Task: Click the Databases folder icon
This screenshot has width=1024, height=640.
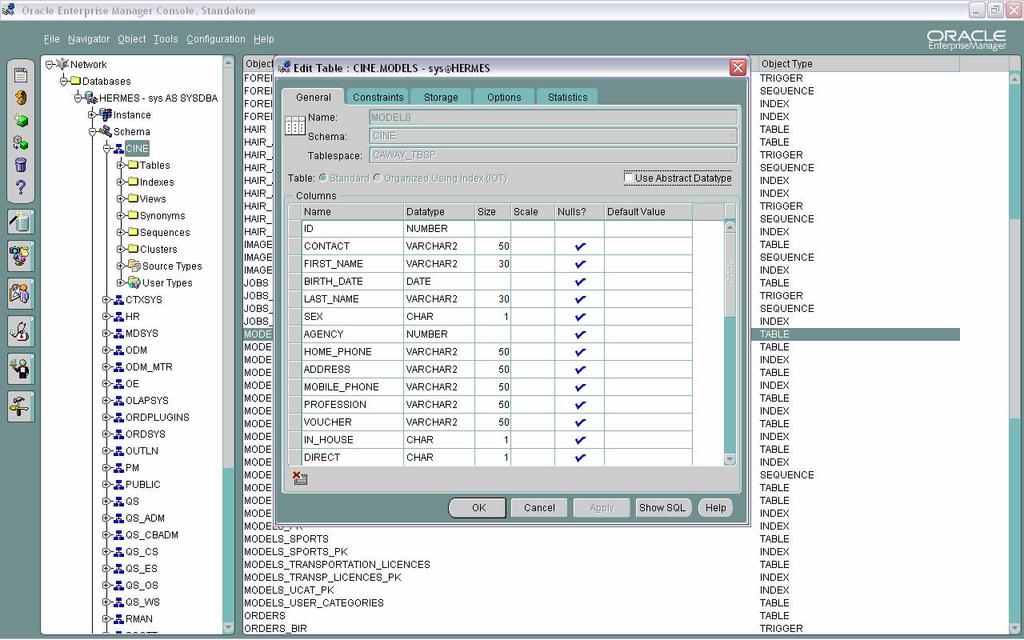Action: click(x=75, y=81)
